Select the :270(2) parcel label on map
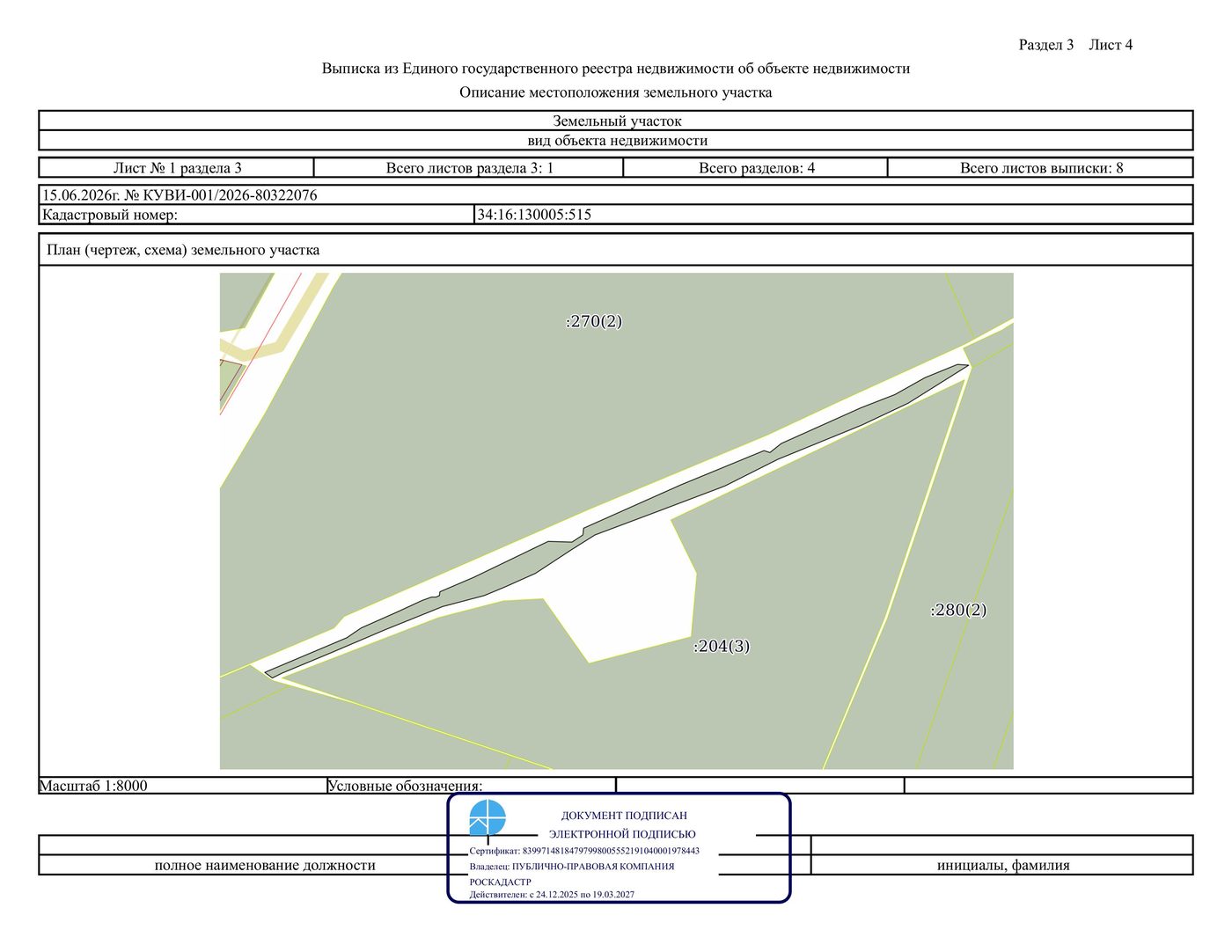This screenshot has width=1232, height=952. pyautogui.click(x=594, y=321)
